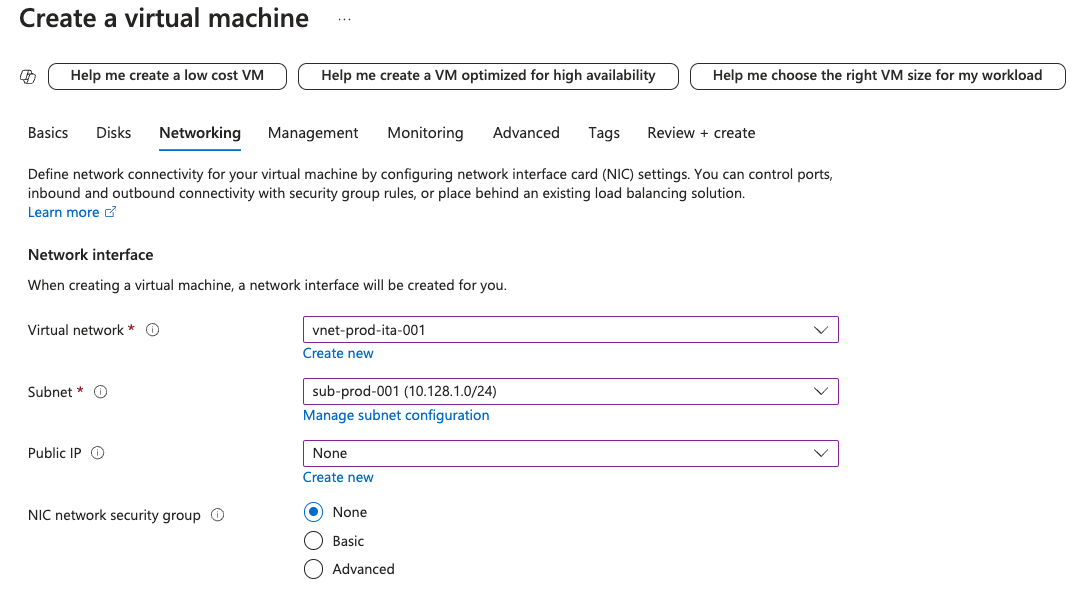Click Create new under Public IP
This screenshot has height=590, width=1089.
pyautogui.click(x=338, y=477)
